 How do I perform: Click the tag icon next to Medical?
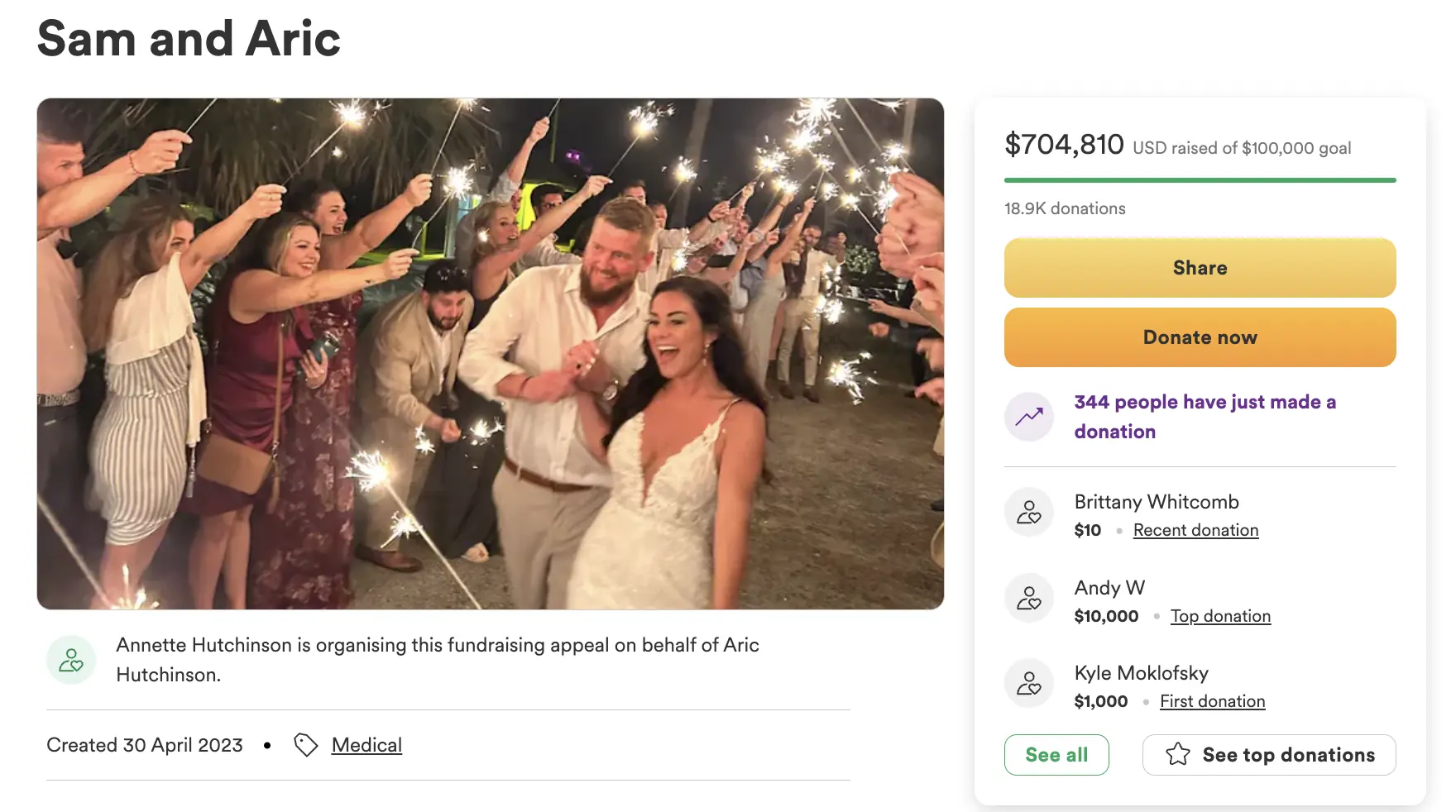pos(306,745)
